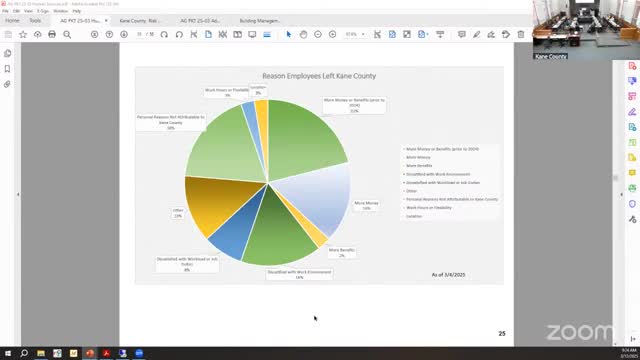Click the zoom out minus icon
Viewport: 640px width, 360px height.
[318, 34]
